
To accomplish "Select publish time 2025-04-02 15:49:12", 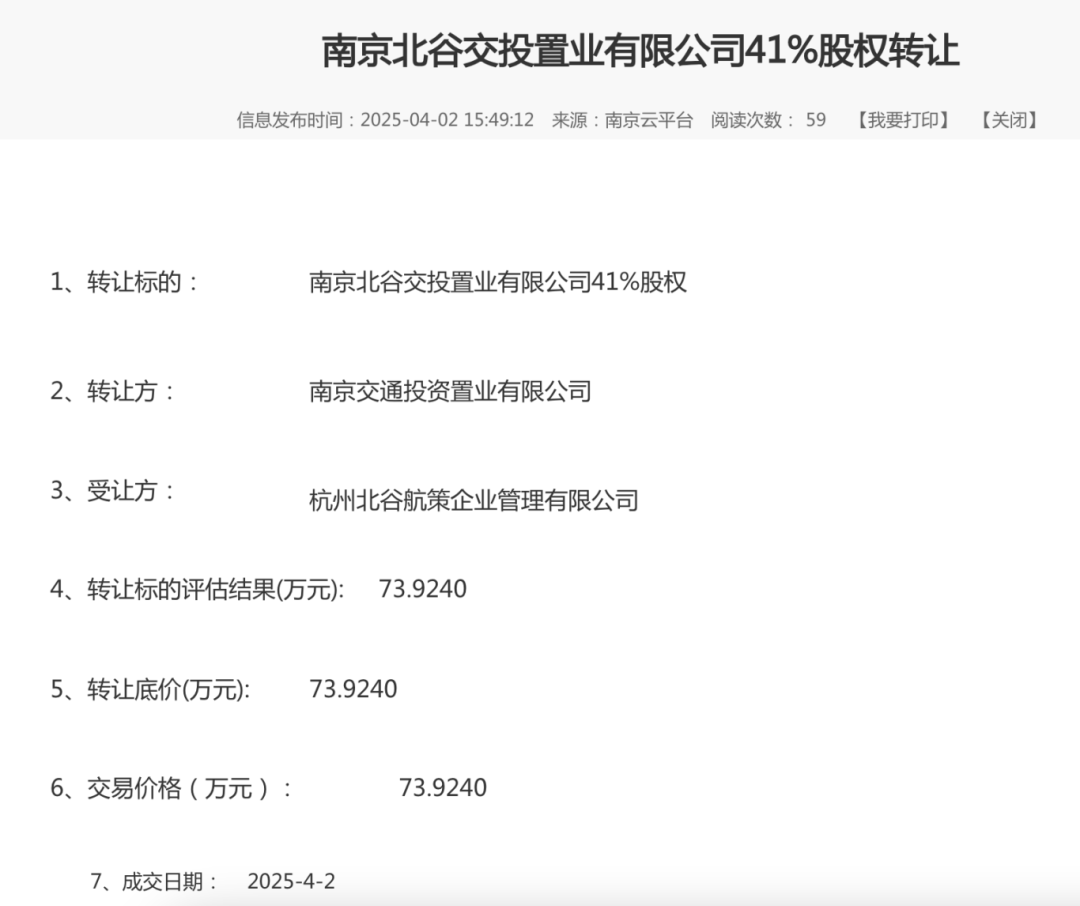I will (x=447, y=120).
